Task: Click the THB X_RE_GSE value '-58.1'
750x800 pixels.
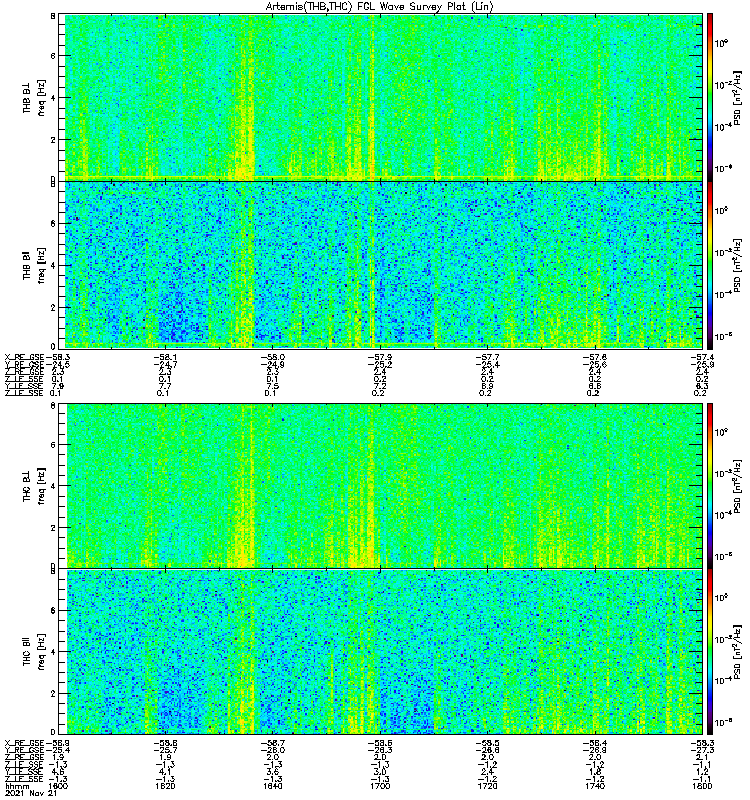Action: tap(165, 358)
